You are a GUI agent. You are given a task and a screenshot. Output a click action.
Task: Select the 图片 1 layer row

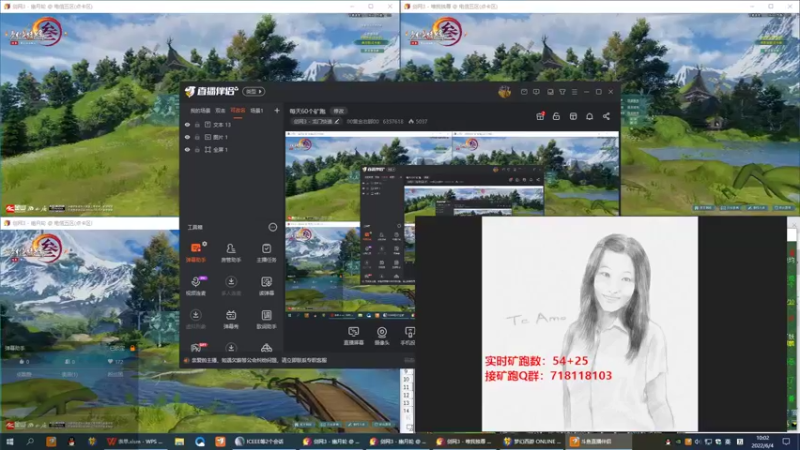click(231, 137)
